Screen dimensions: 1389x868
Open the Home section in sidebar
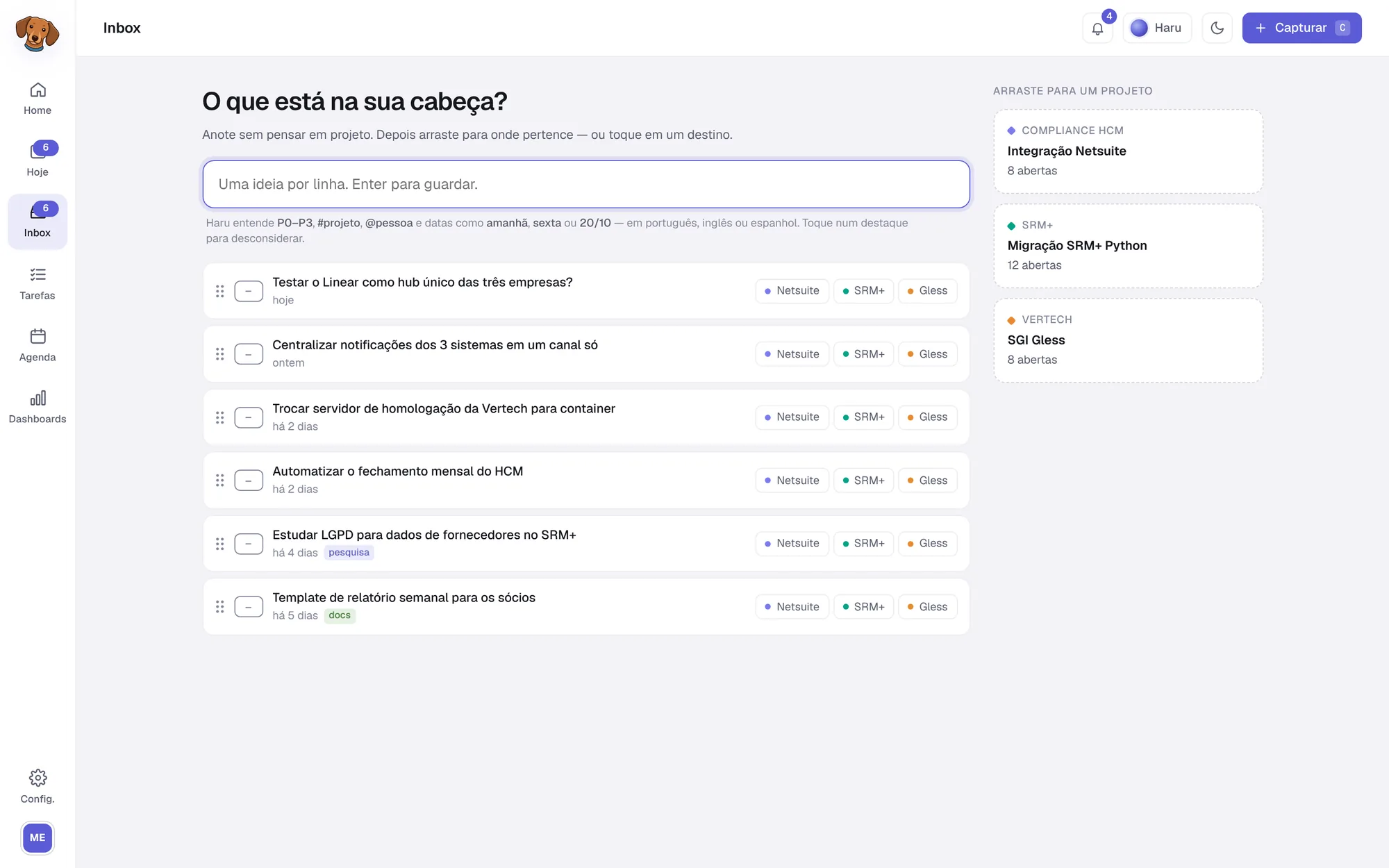point(38,99)
